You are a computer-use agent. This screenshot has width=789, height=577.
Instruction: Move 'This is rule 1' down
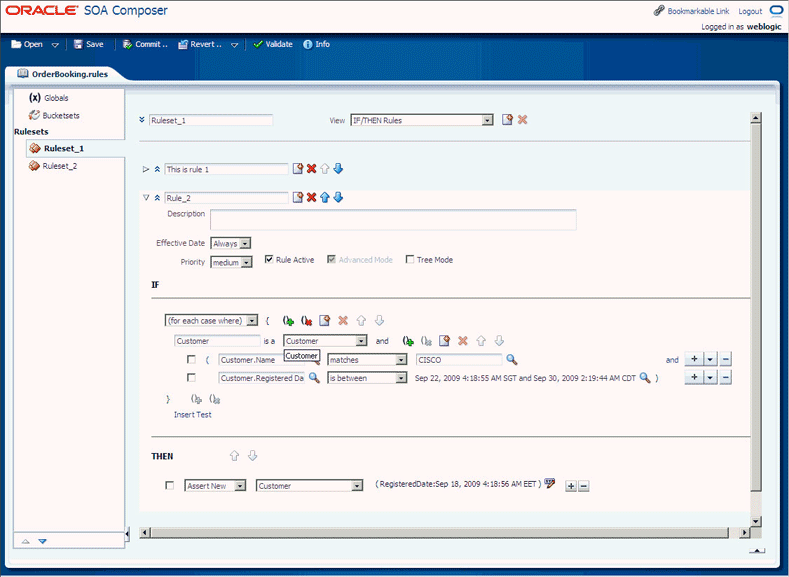[x=339, y=169]
